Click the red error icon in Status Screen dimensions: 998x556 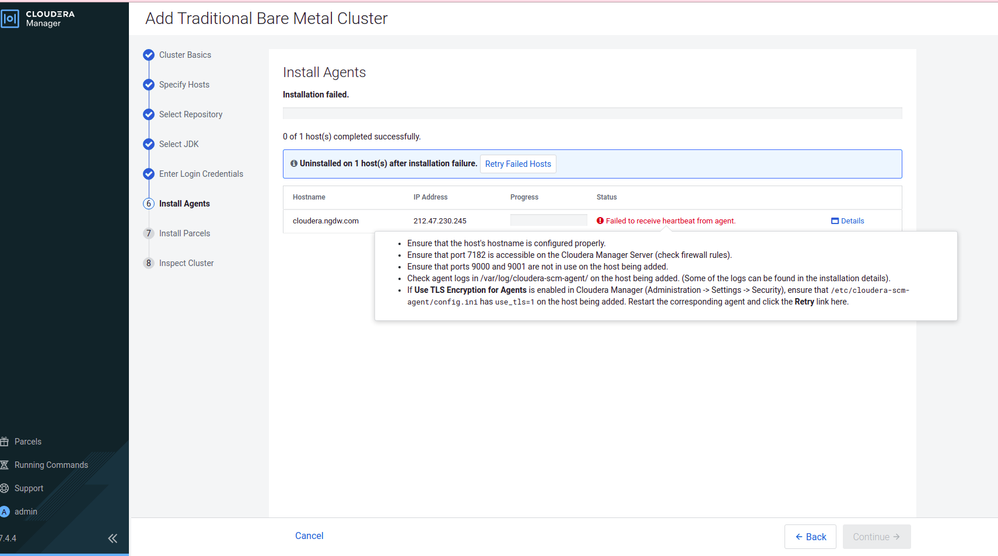point(600,221)
